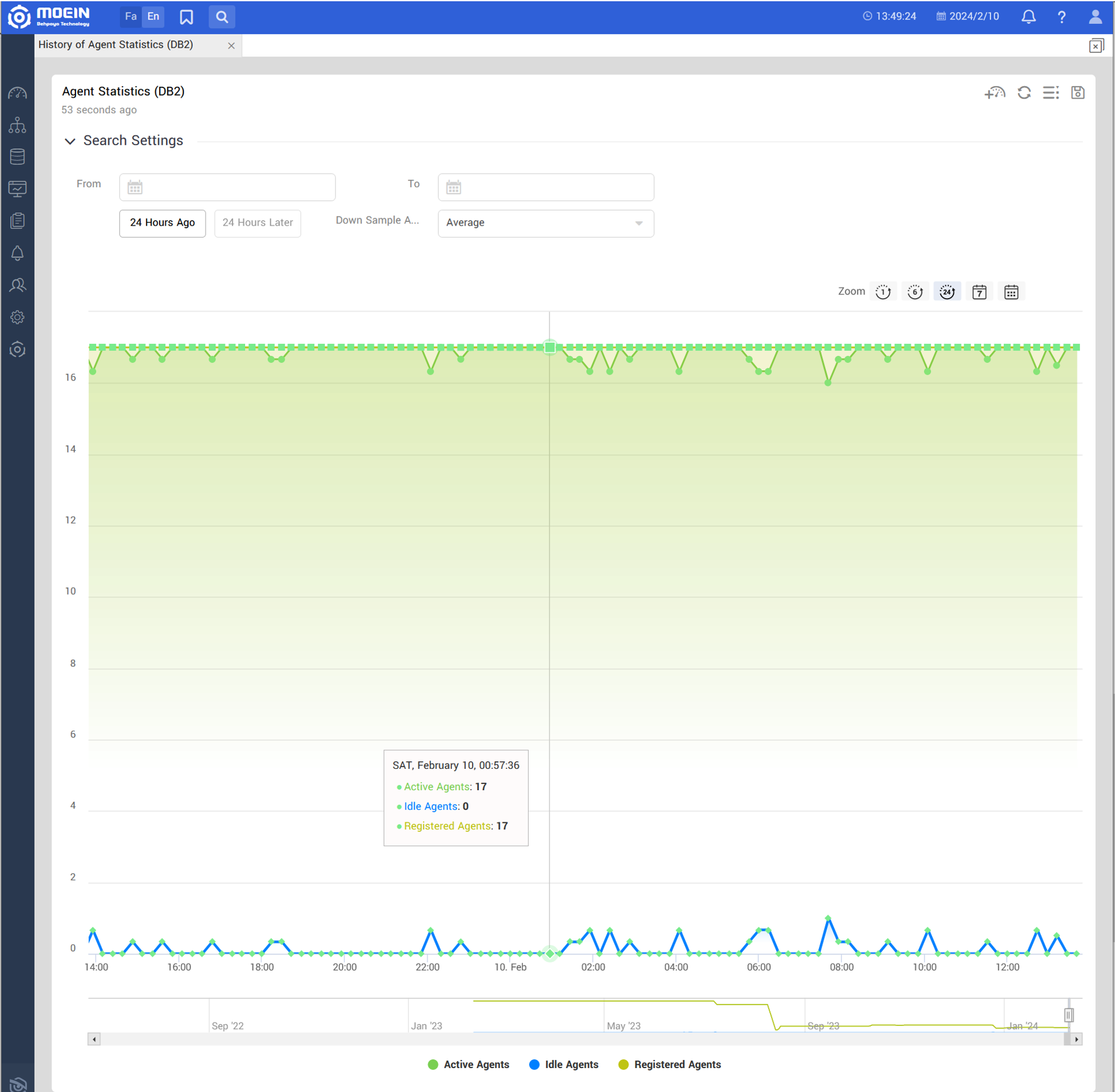Open the Moein hexagon sidebar icon
The image size is (1115, 1092).
[18, 350]
